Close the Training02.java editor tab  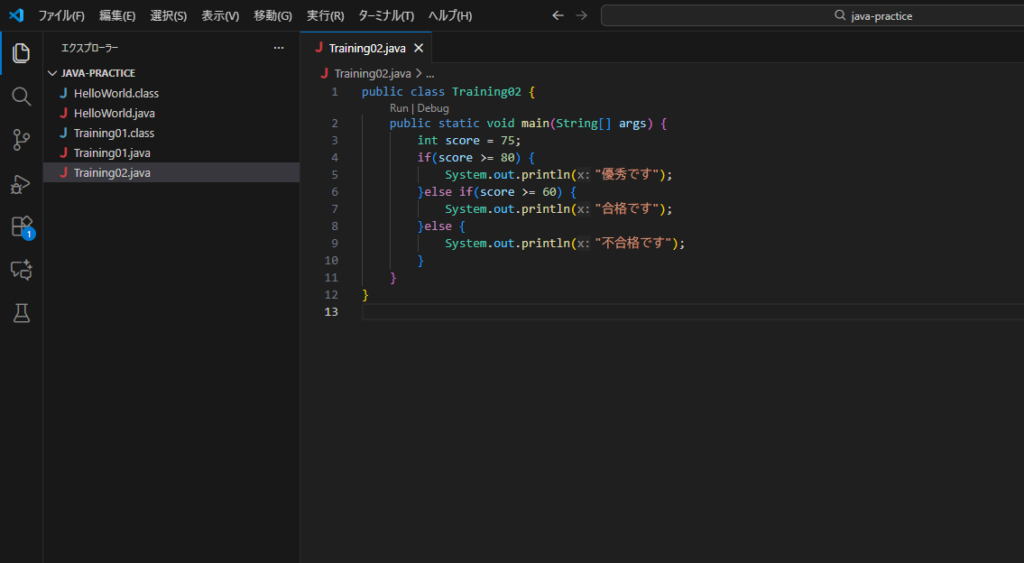click(419, 48)
